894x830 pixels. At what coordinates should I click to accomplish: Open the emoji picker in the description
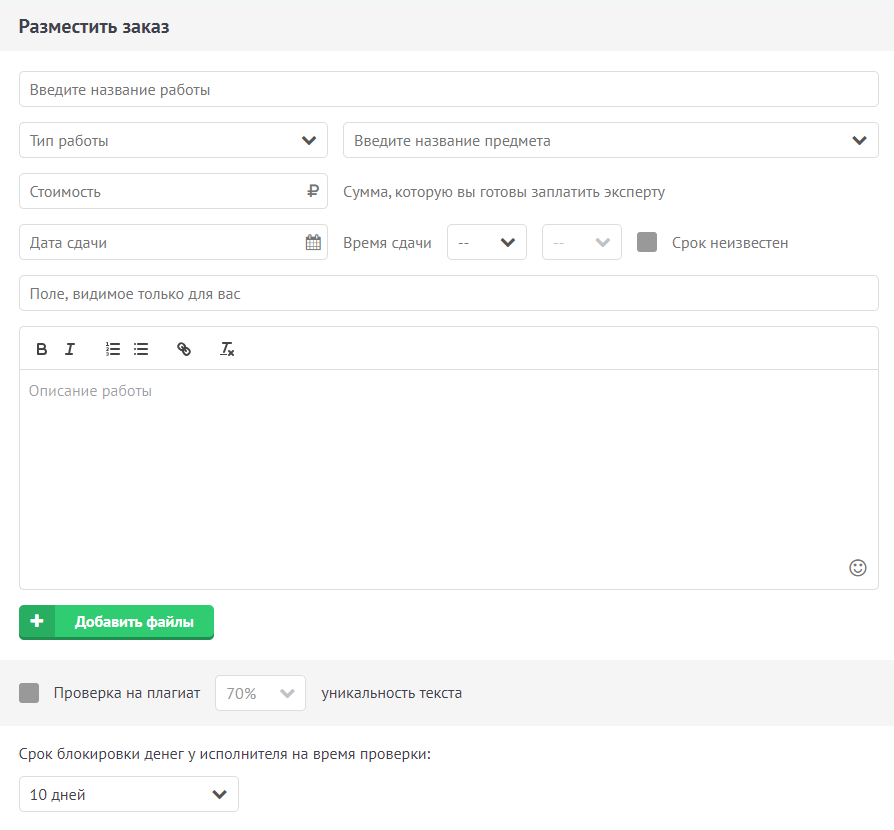click(x=857, y=568)
